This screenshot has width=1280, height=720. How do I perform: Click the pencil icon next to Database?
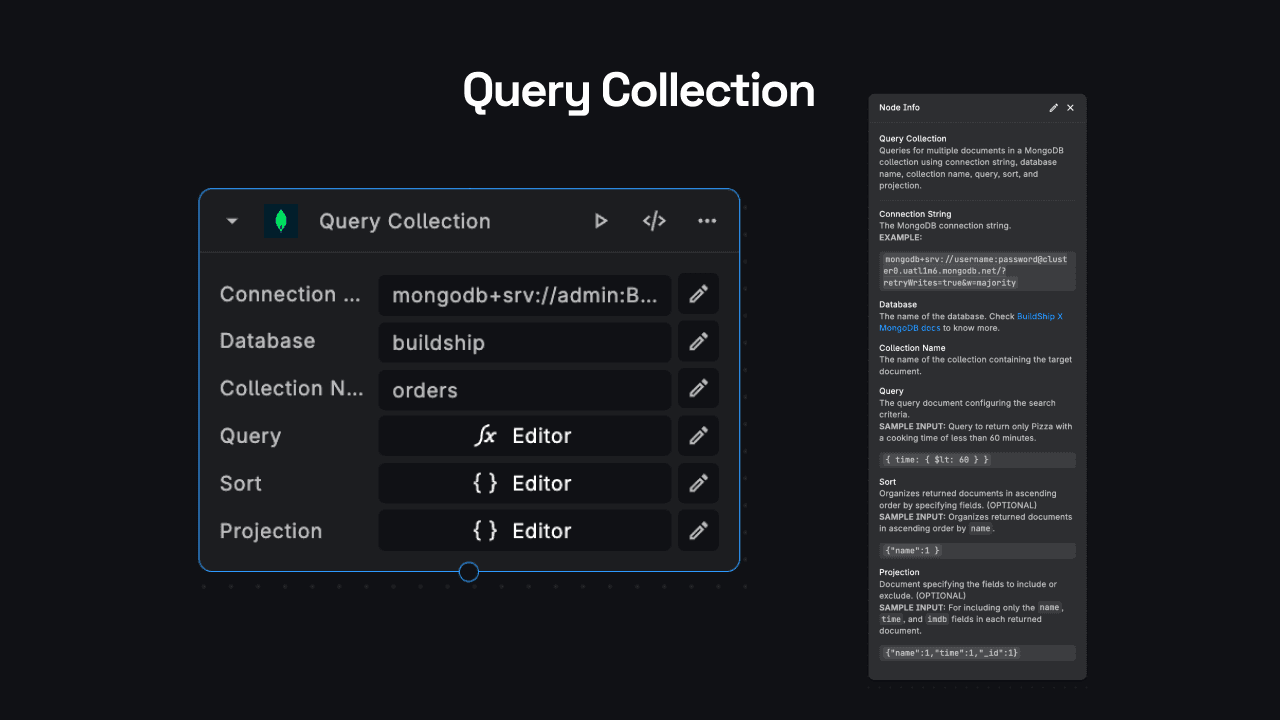pos(698,342)
